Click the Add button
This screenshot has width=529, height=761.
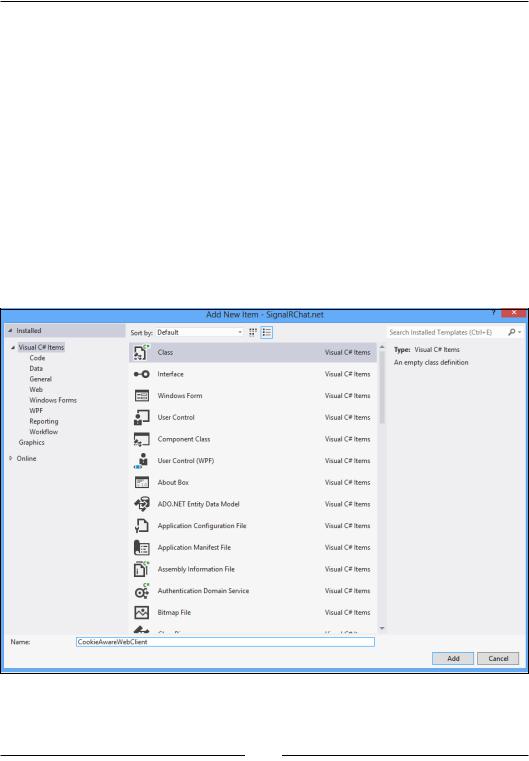pos(453,659)
